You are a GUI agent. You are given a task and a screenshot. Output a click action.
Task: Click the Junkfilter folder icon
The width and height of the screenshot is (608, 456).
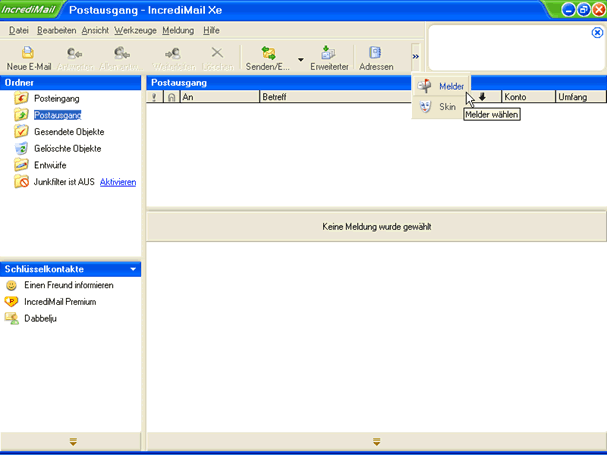tap(21, 181)
